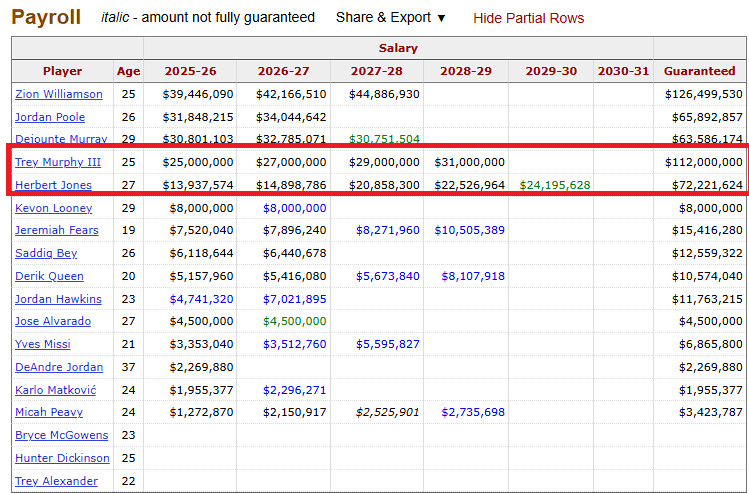Open the Share & Export dropdown
The height and width of the screenshot is (493, 749).
pos(390,17)
